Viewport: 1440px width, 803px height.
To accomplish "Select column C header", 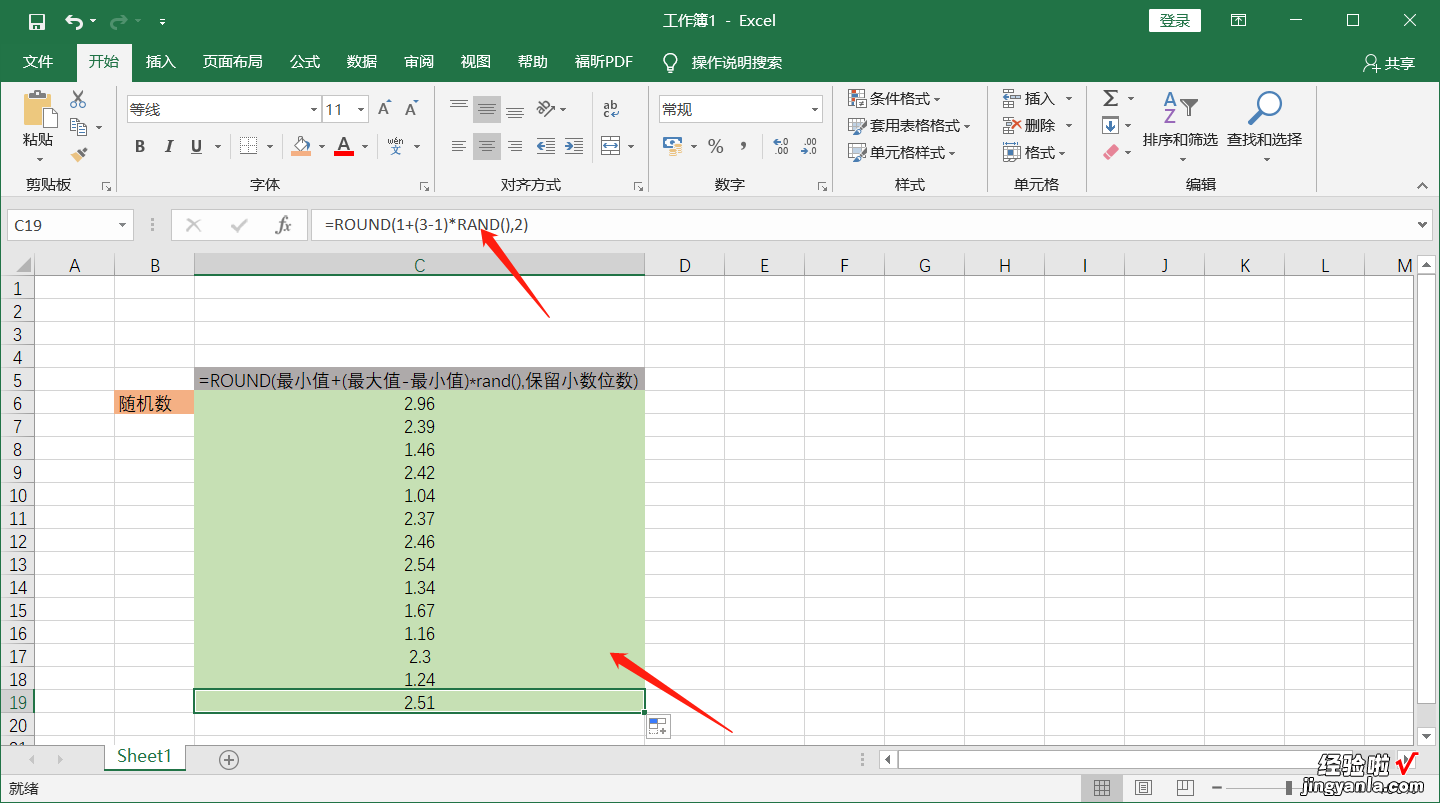I will pos(420,265).
